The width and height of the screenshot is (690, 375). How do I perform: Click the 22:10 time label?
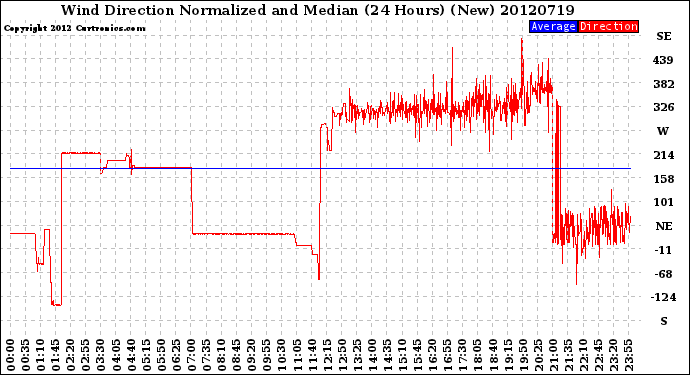583,355
